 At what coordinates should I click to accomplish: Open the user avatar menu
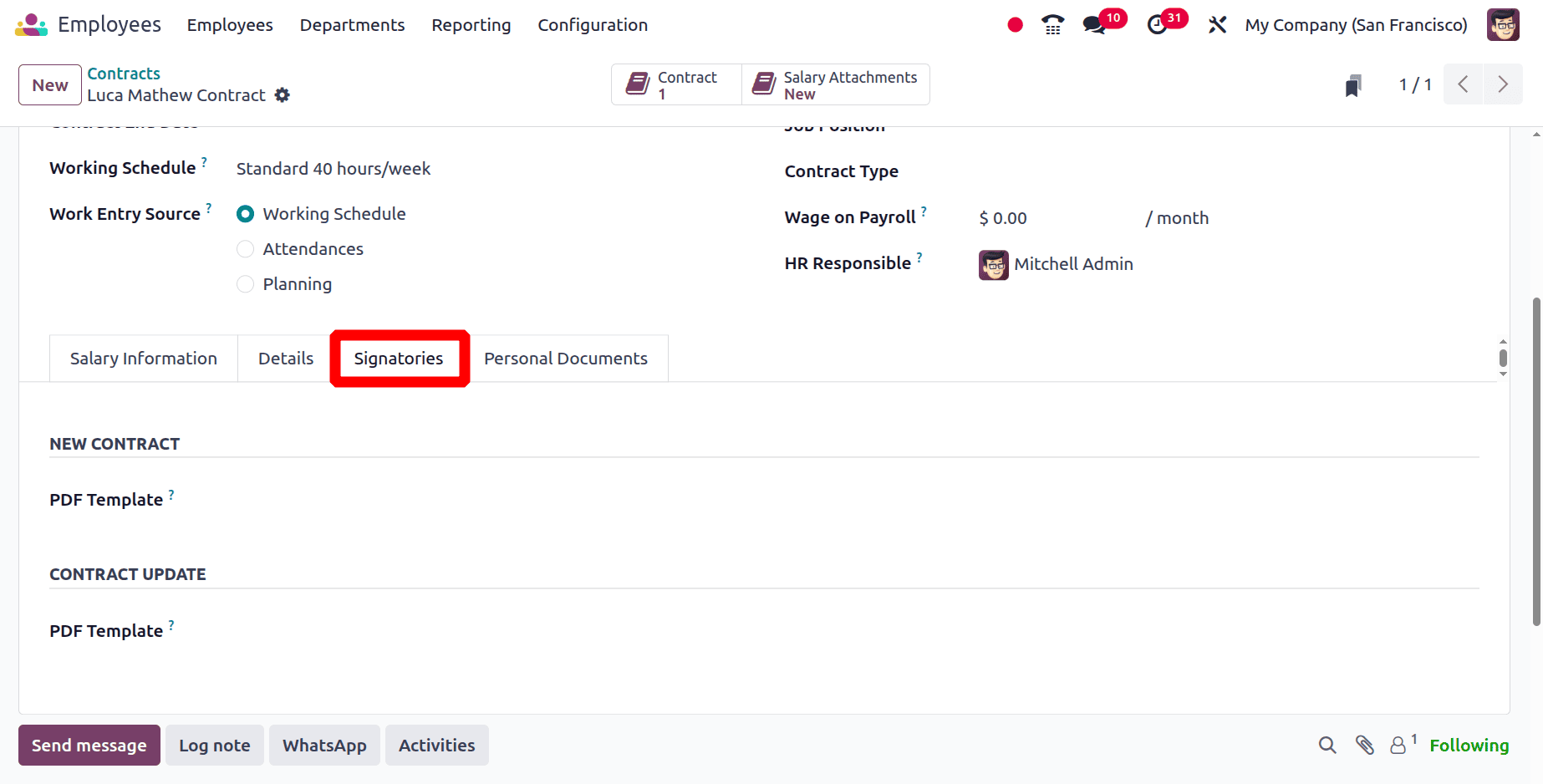click(1503, 25)
